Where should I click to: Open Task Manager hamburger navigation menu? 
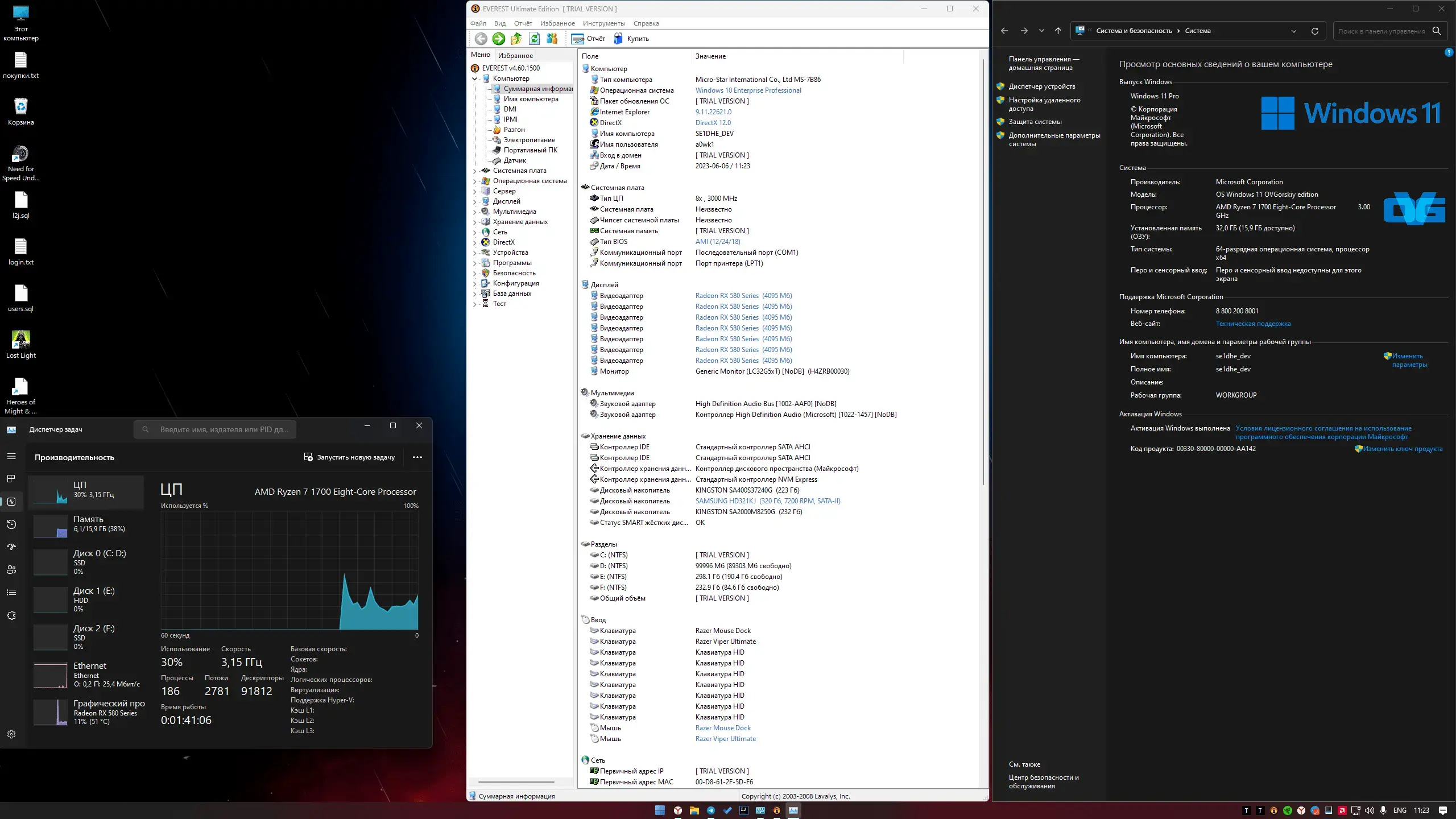click(x=11, y=456)
